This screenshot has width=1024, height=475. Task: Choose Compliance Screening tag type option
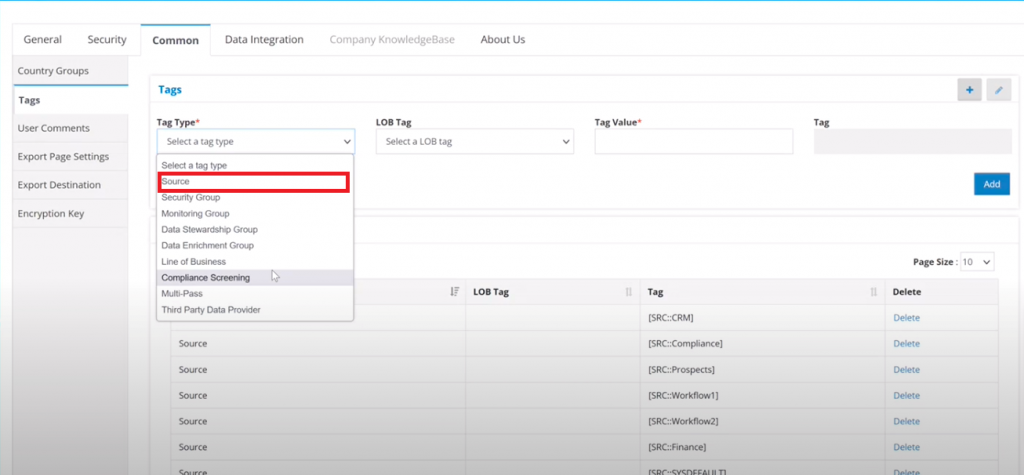click(206, 277)
